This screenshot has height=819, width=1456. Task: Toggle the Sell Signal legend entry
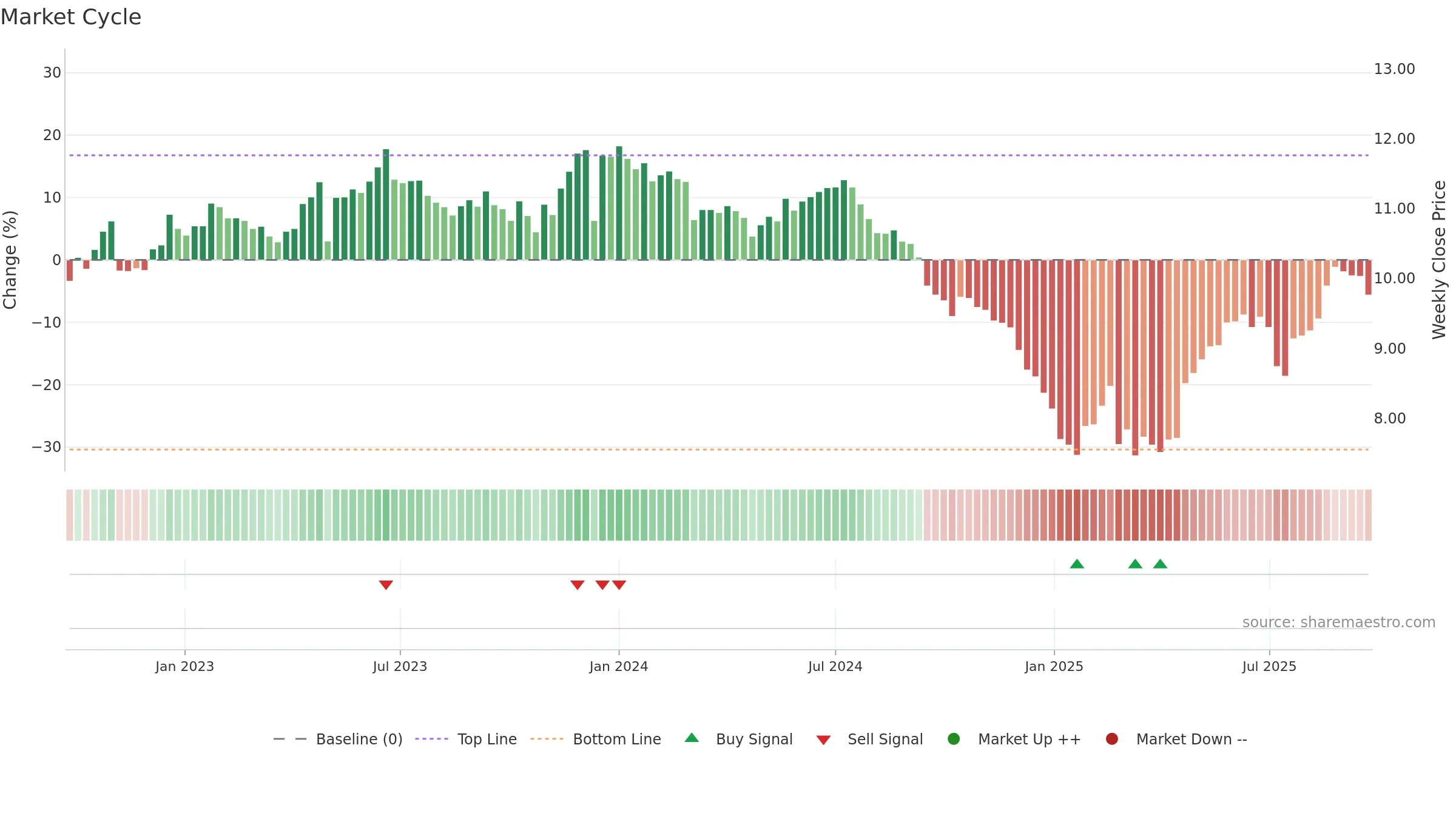870,739
